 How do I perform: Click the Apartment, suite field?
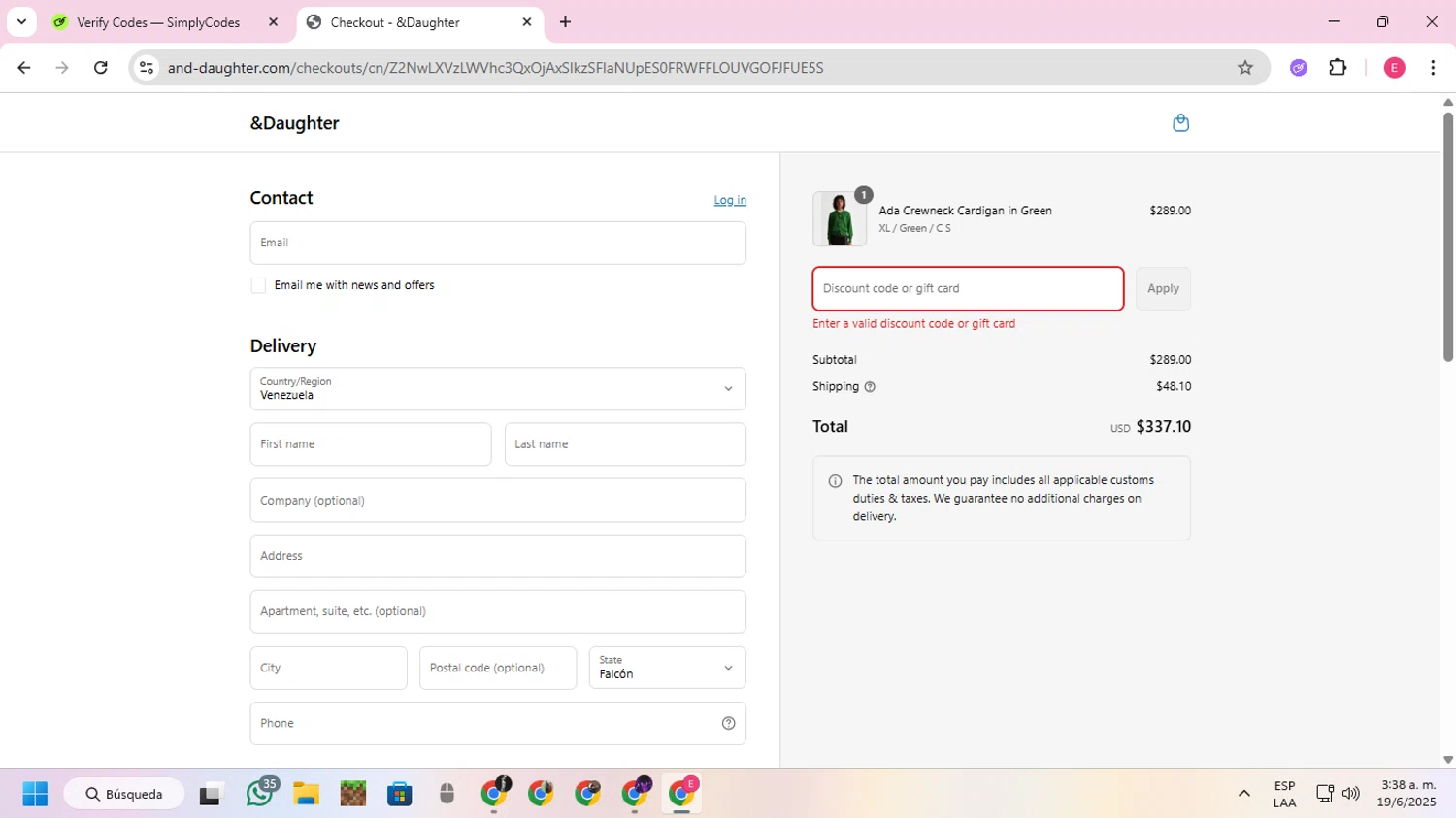(x=498, y=611)
